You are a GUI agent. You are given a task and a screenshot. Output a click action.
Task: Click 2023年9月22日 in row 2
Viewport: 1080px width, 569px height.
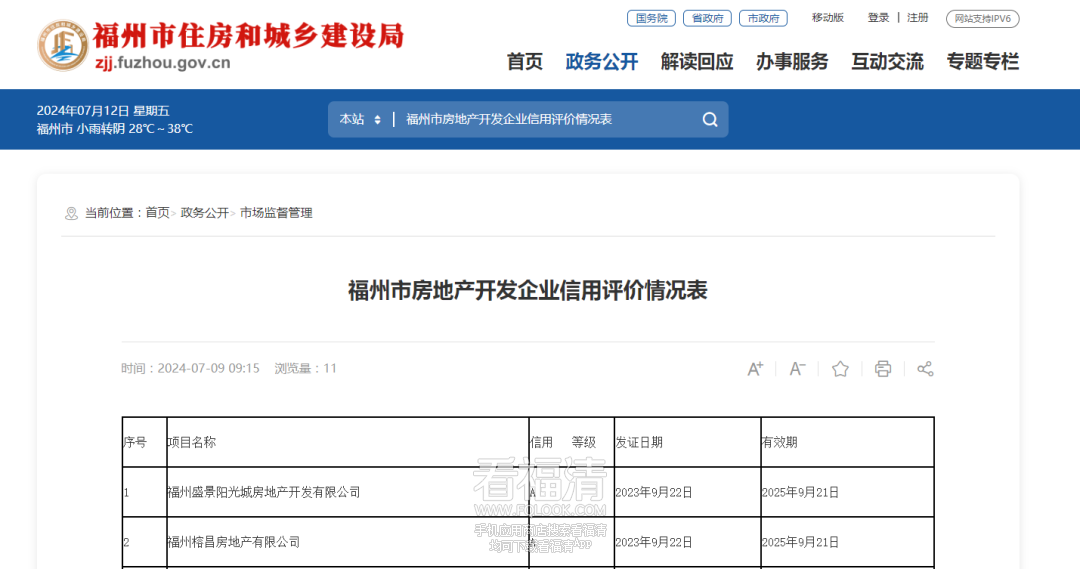[x=654, y=543]
